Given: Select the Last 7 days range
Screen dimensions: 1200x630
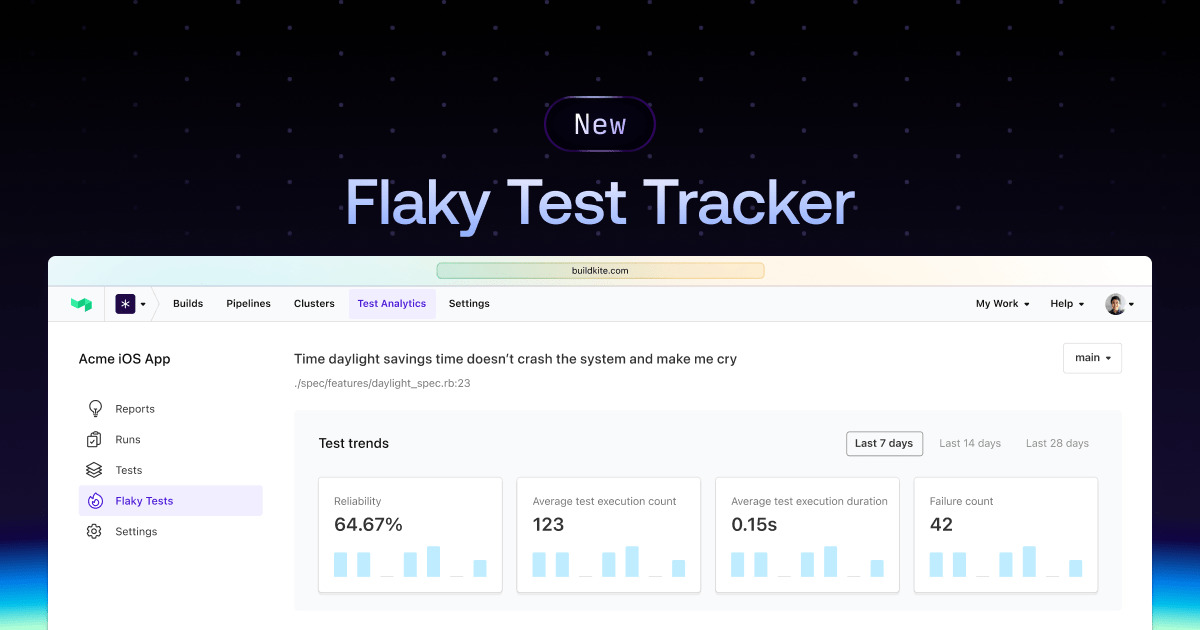Looking at the screenshot, I should pos(884,442).
